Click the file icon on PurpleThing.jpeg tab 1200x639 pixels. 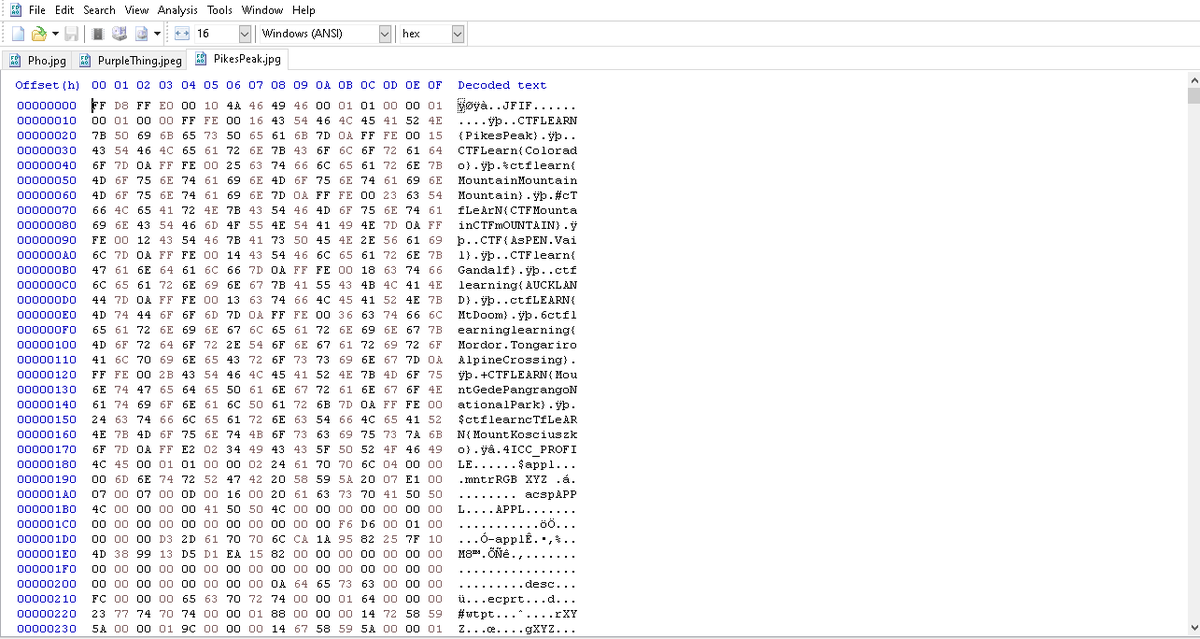(x=86, y=61)
